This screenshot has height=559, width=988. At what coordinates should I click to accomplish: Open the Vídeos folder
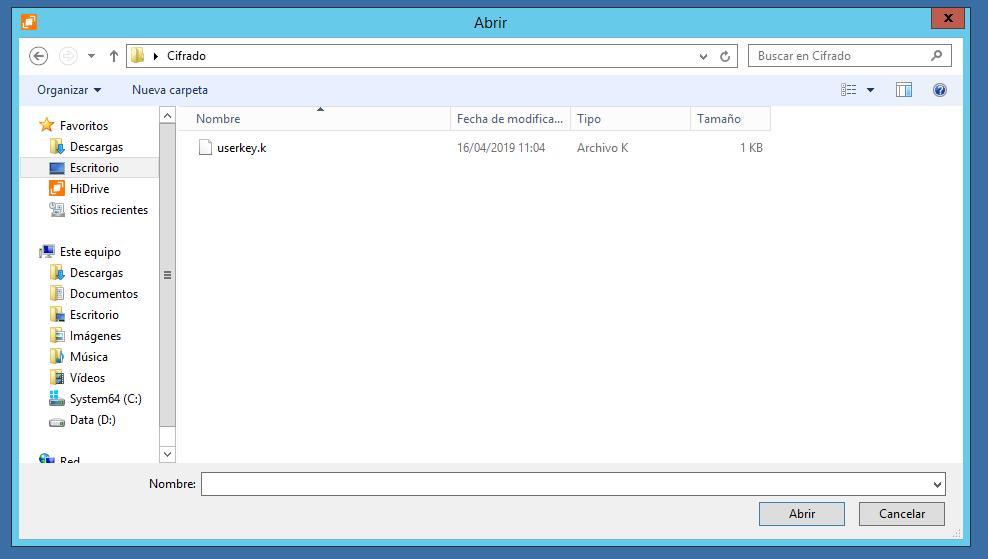[x=88, y=377]
